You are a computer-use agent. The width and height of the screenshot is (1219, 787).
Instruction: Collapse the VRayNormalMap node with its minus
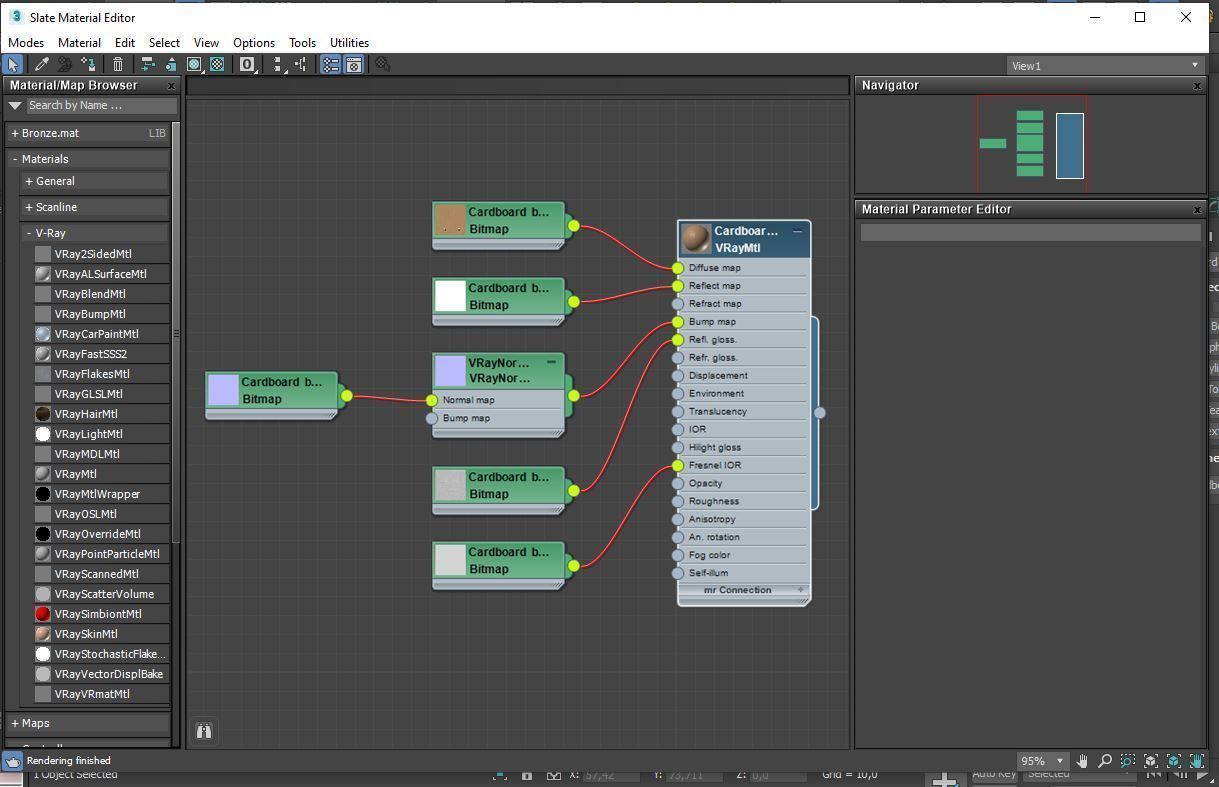[x=551, y=362]
